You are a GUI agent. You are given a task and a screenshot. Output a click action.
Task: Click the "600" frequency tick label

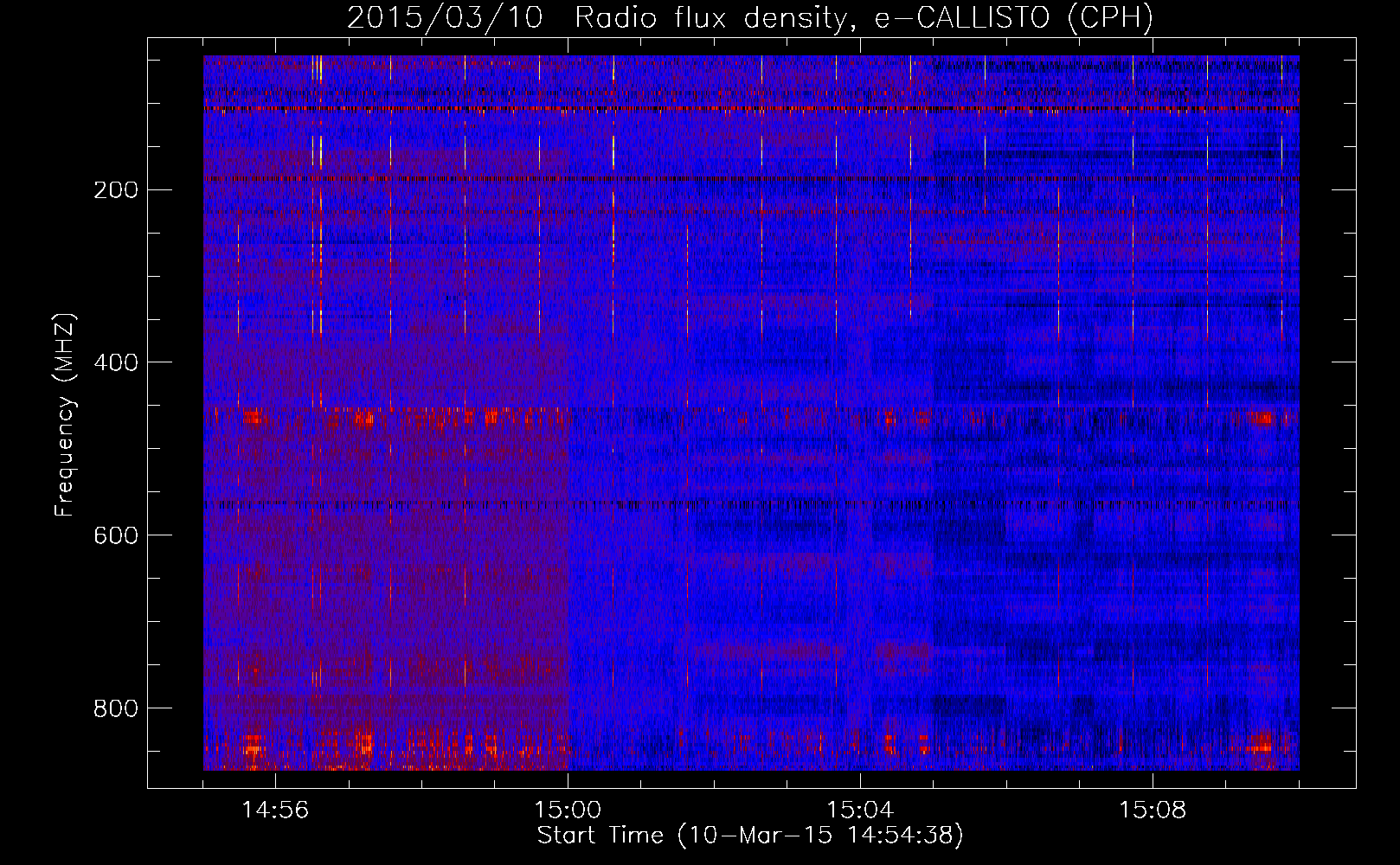(x=115, y=536)
